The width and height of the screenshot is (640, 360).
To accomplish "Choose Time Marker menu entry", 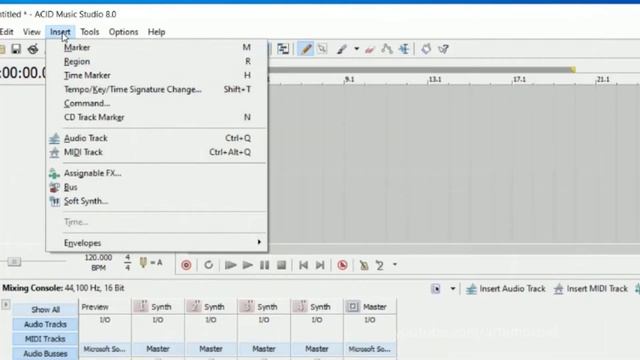I will (157, 75).
